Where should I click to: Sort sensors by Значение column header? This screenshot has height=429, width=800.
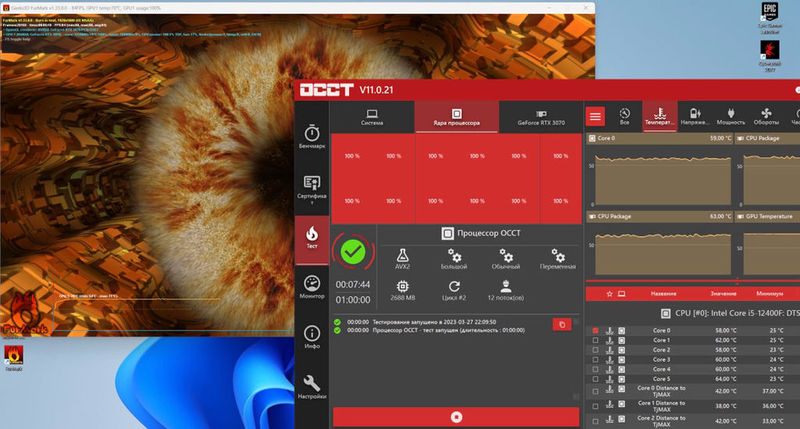[x=723, y=294]
